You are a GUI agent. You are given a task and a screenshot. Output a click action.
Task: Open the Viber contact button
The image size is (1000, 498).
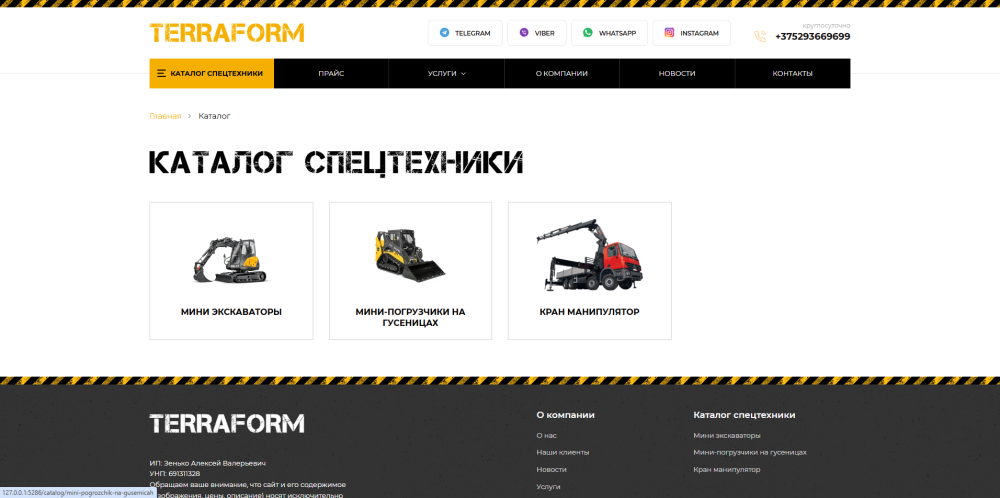click(536, 33)
